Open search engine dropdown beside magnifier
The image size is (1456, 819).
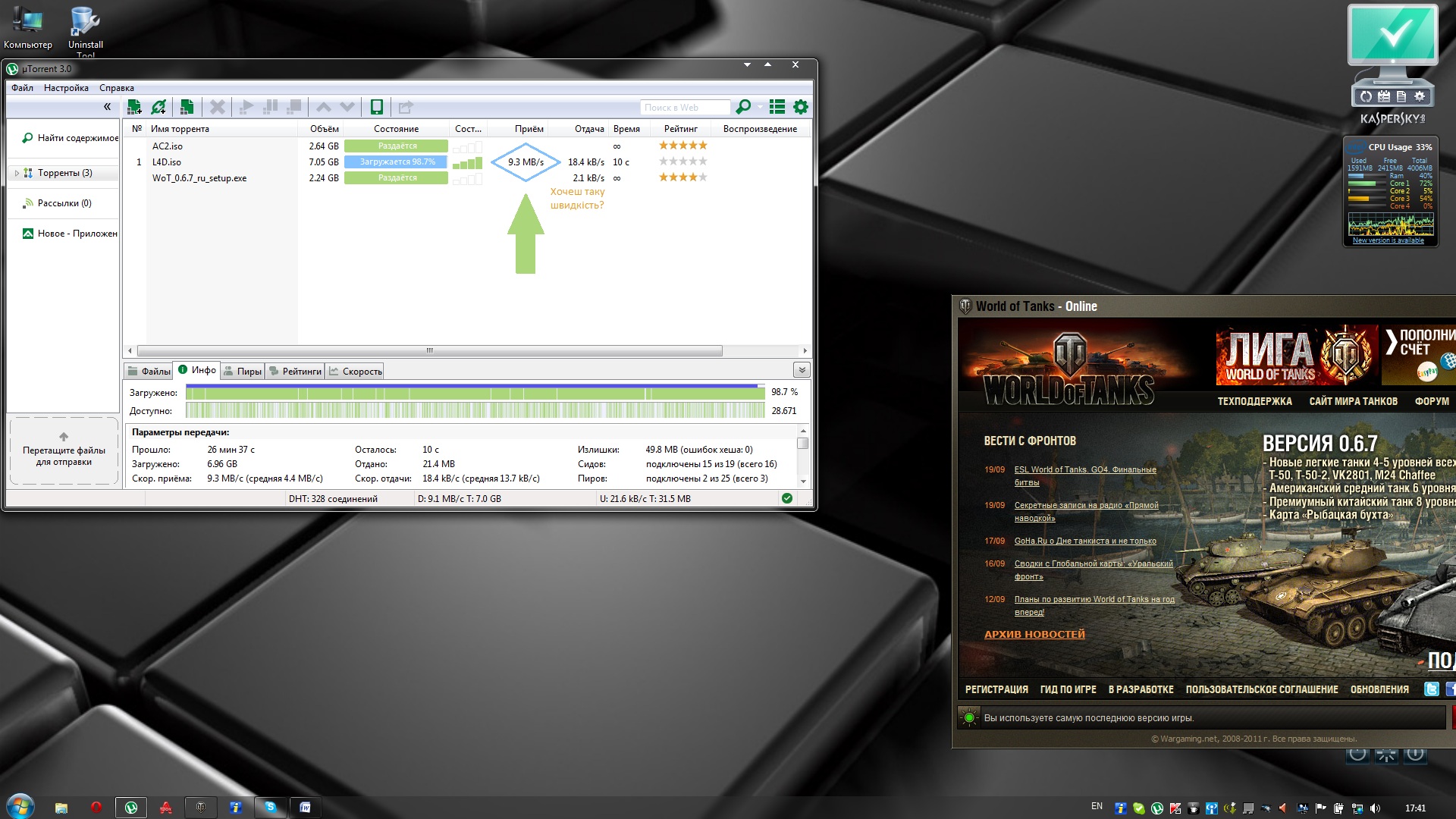tap(759, 107)
